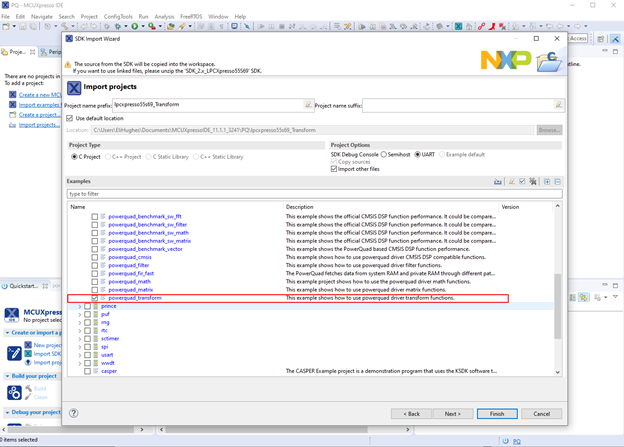The height and width of the screenshot is (447, 624).
Task: Check the powerquad_cmsis example checkbox
Action: coord(94,257)
